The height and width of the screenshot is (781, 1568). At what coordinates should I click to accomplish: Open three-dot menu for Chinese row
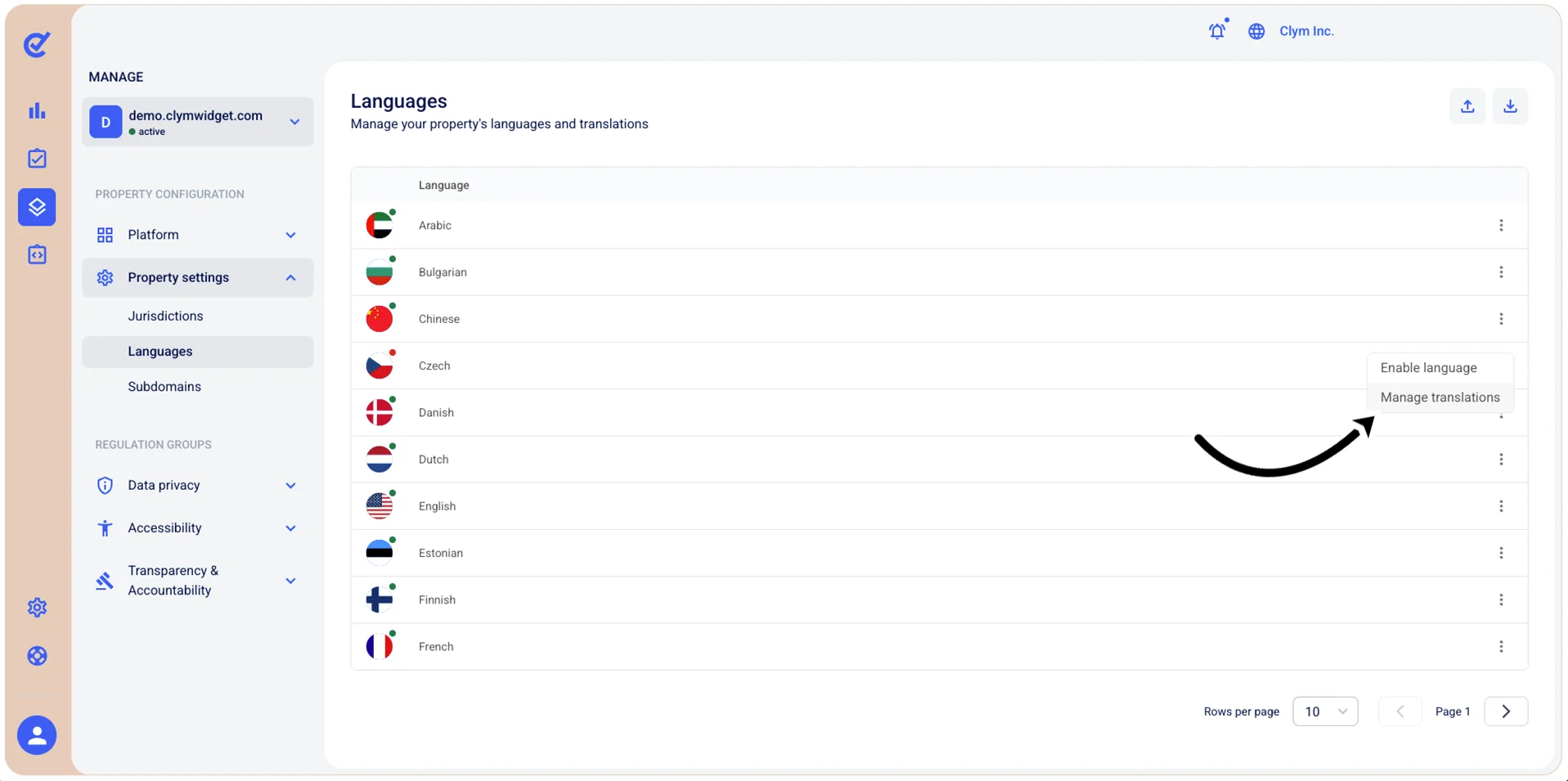[x=1501, y=319]
